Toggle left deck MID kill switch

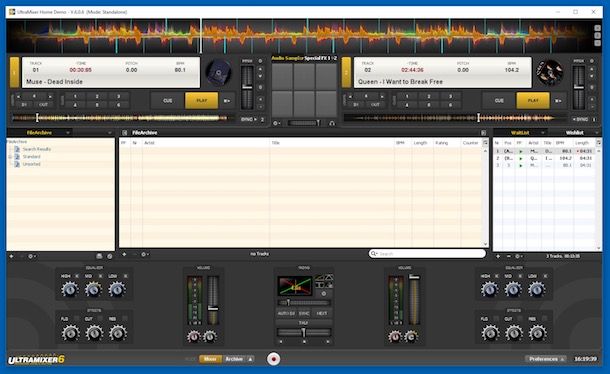pos(100,276)
